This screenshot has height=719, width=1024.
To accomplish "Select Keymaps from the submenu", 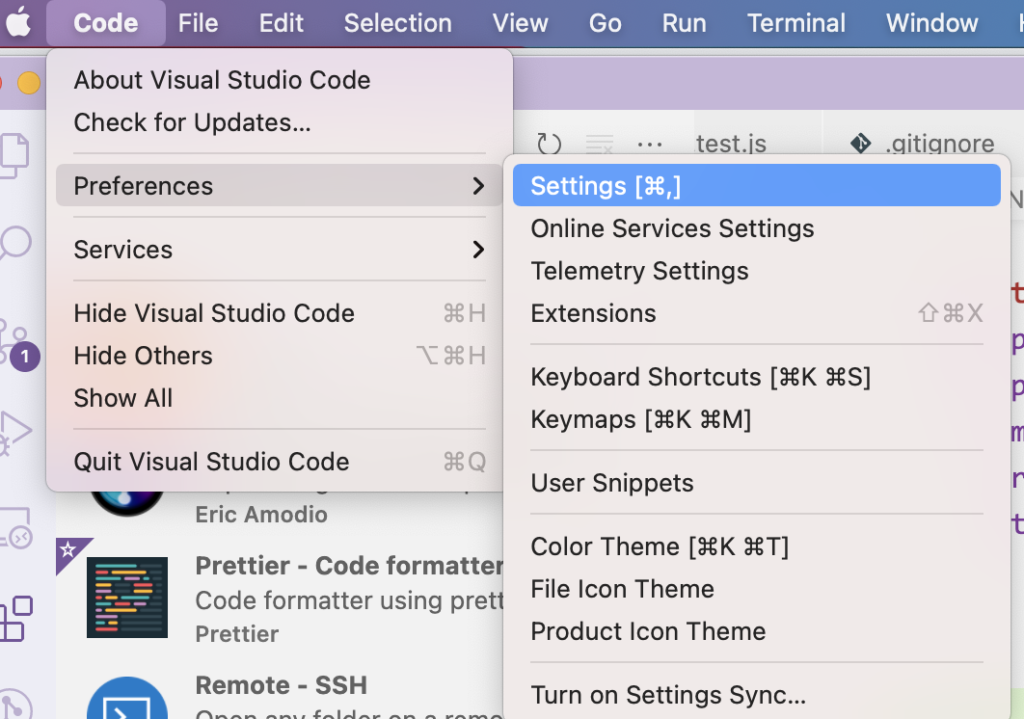I will coord(756,419).
